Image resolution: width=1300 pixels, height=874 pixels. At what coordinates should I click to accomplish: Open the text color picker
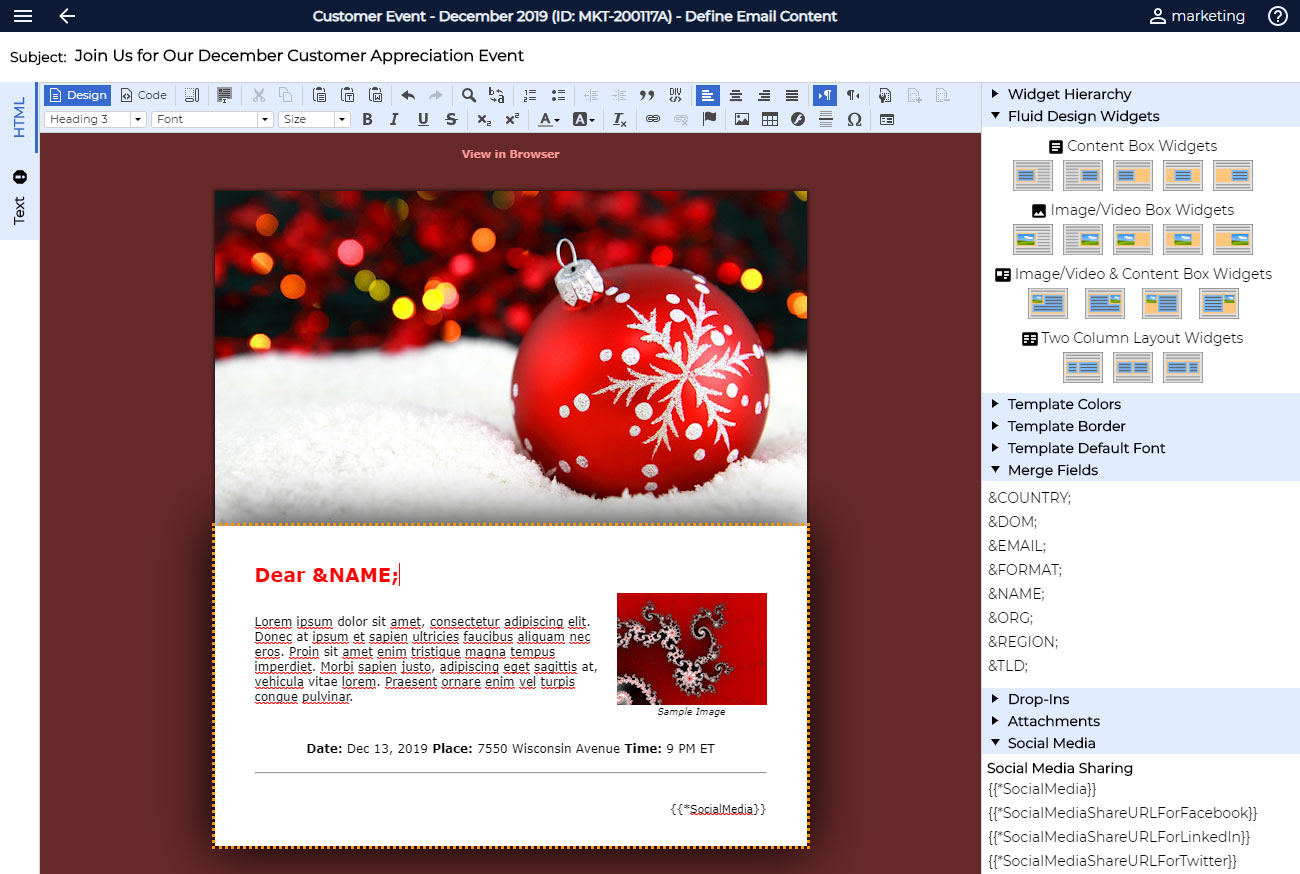[x=549, y=119]
